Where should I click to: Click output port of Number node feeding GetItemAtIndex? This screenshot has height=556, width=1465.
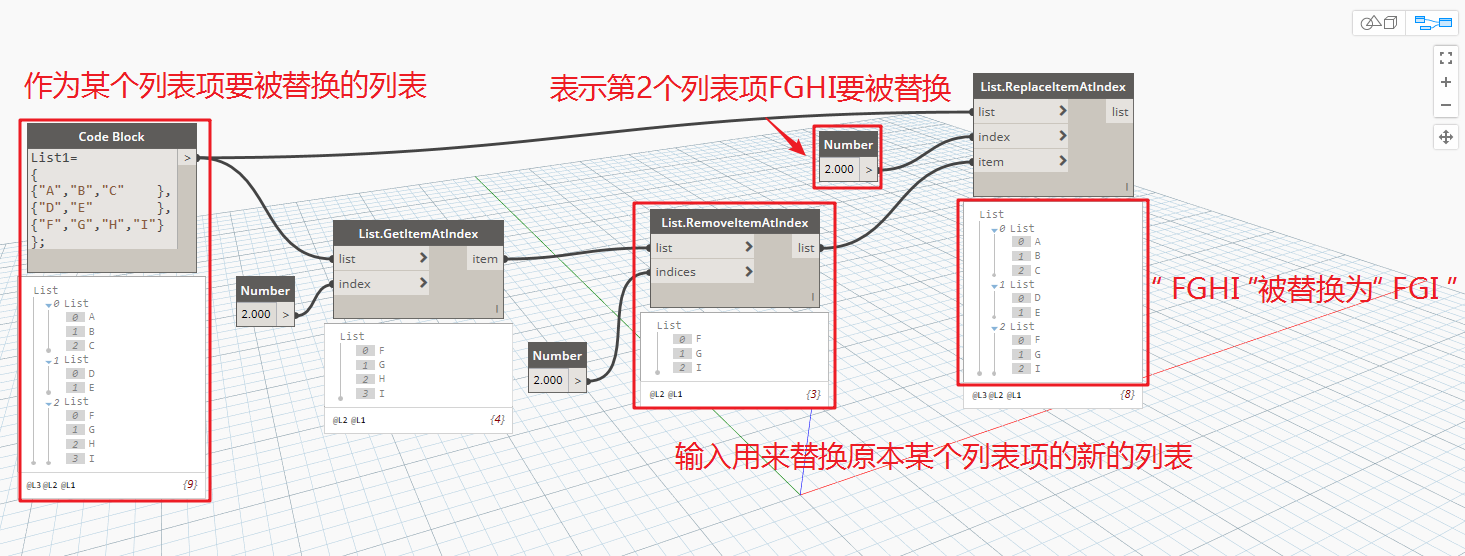pyautogui.click(x=285, y=314)
